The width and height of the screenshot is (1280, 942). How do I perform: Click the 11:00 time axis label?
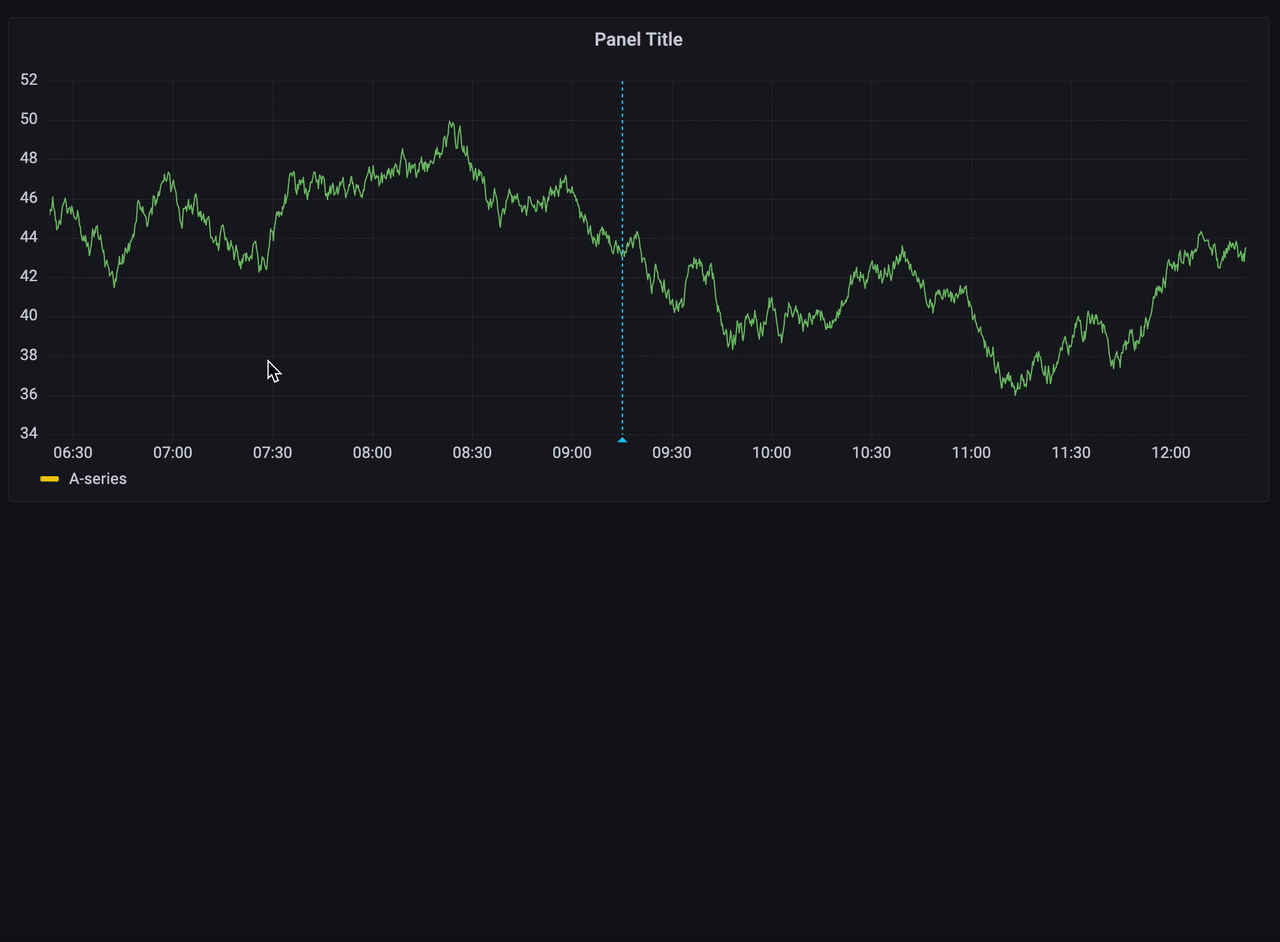pyautogui.click(x=971, y=453)
